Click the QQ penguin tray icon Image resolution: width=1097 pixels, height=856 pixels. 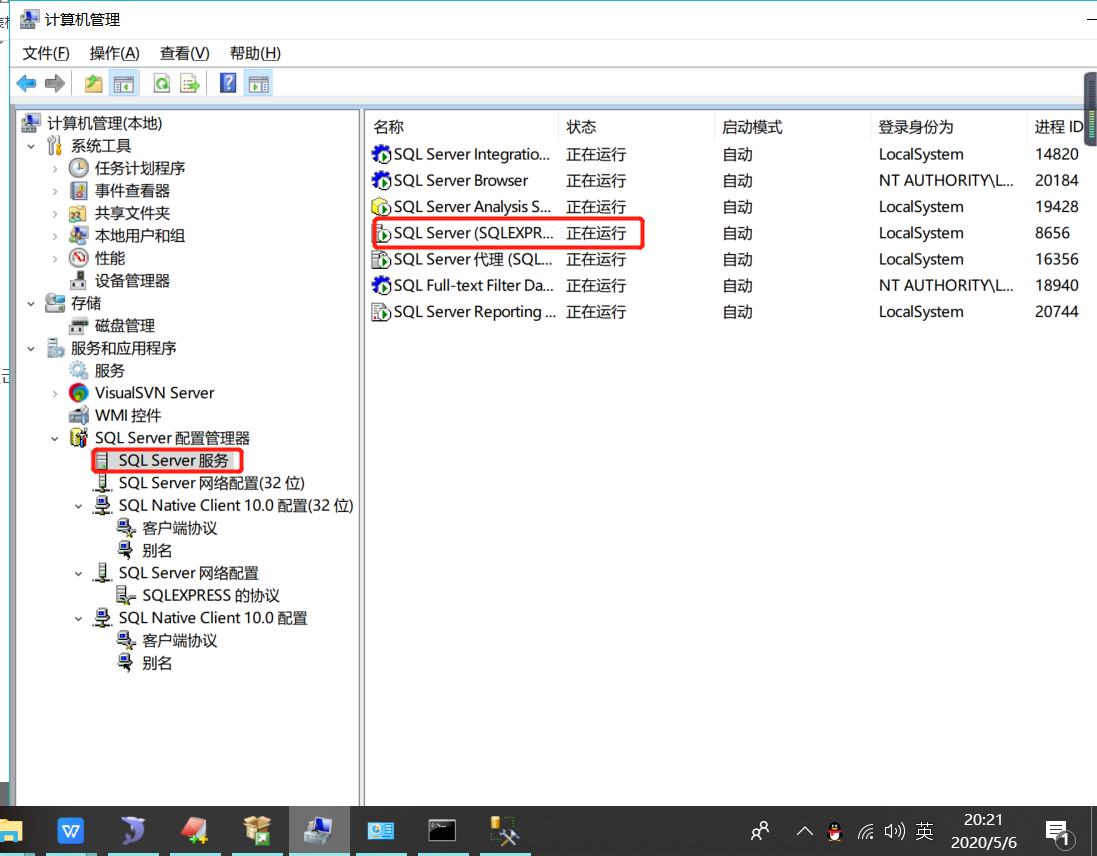834,832
